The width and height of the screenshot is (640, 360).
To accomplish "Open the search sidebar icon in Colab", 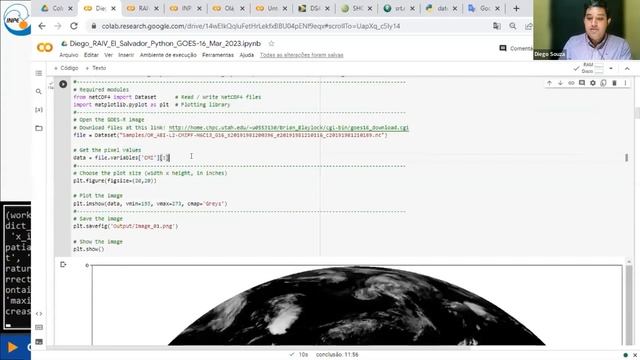I will (x=39, y=91).
